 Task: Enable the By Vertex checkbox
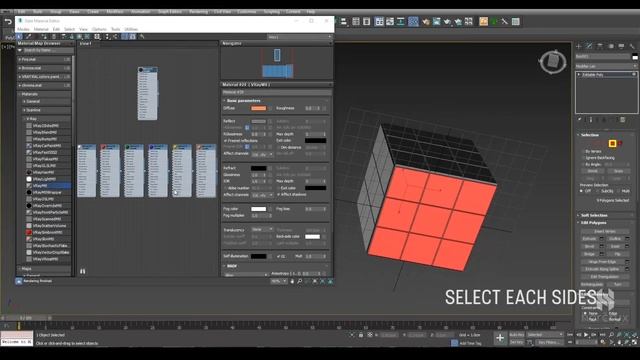pos(582,151)
